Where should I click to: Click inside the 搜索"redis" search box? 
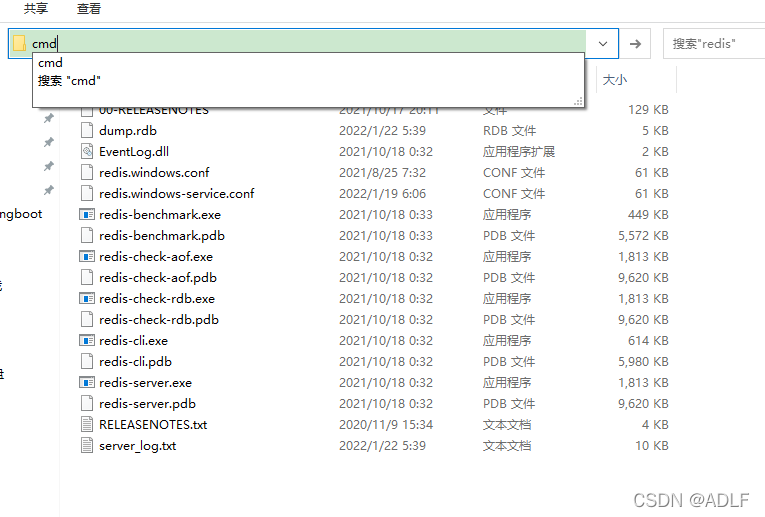[713, 44]
